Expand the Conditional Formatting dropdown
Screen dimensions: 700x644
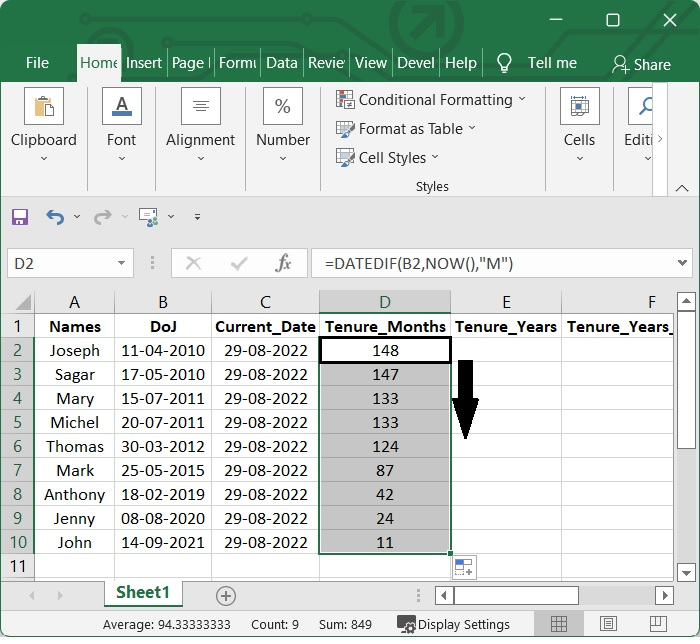522,100
